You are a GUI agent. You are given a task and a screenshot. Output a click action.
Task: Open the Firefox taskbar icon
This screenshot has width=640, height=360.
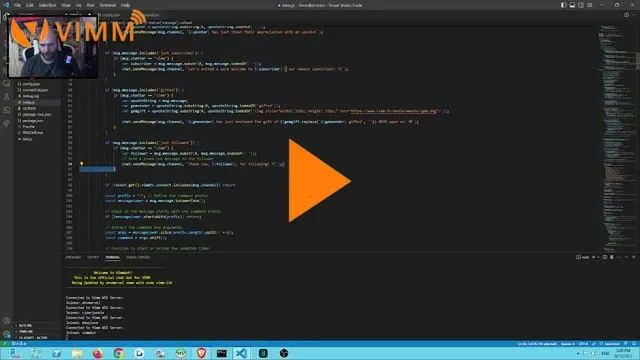(98, 353)
